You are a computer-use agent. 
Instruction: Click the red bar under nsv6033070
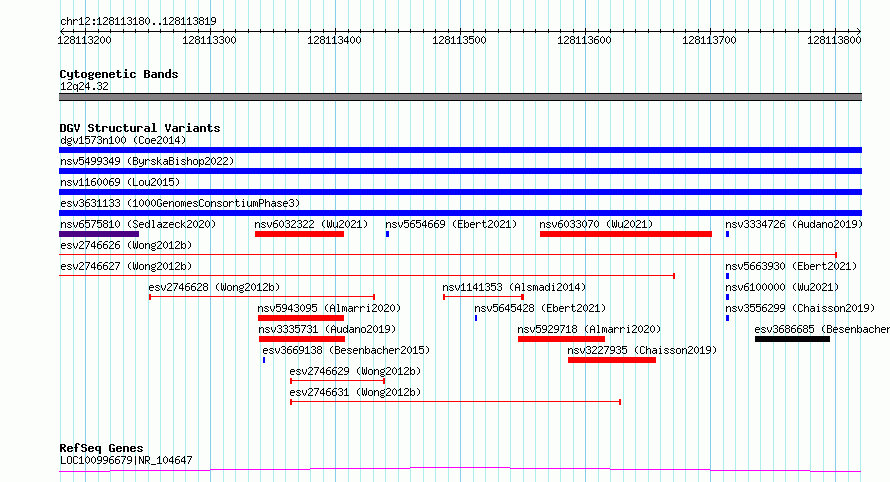(625, 234)
